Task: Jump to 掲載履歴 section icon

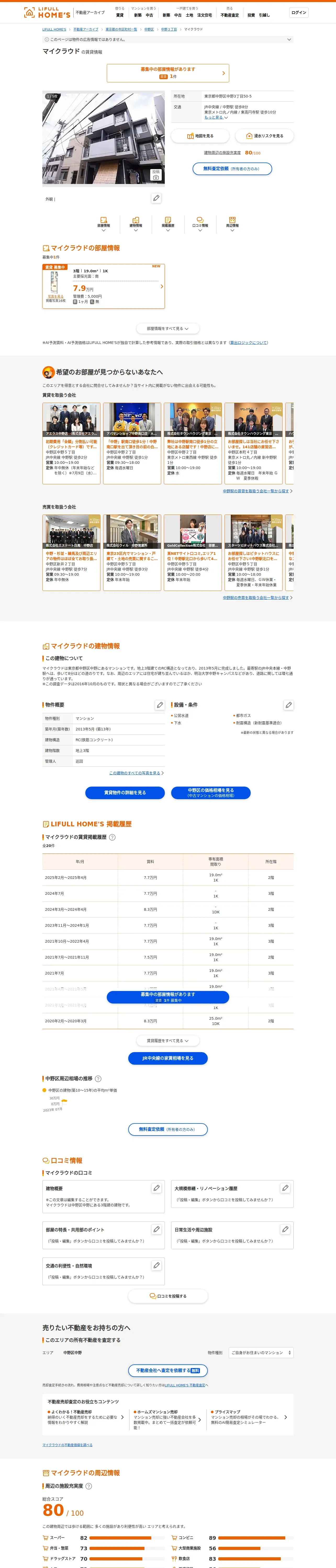Action: [x=168, y=223]
